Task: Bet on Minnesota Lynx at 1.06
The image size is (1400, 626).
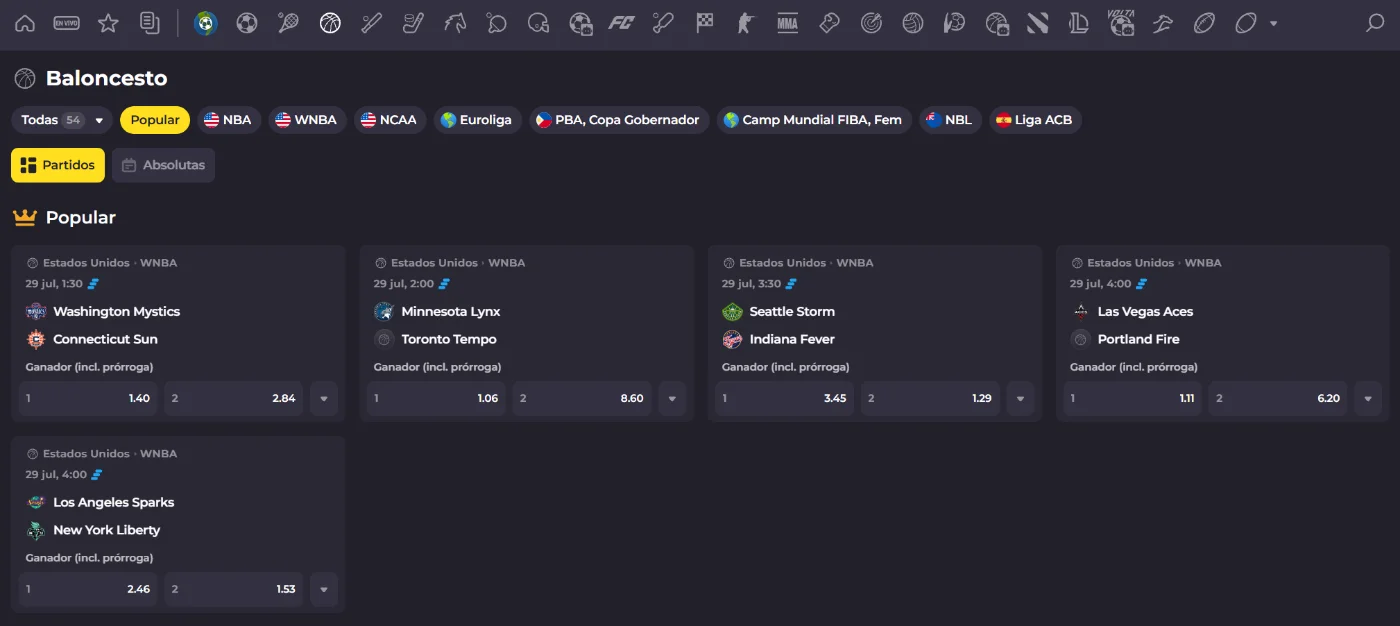Action: (436, 398)
